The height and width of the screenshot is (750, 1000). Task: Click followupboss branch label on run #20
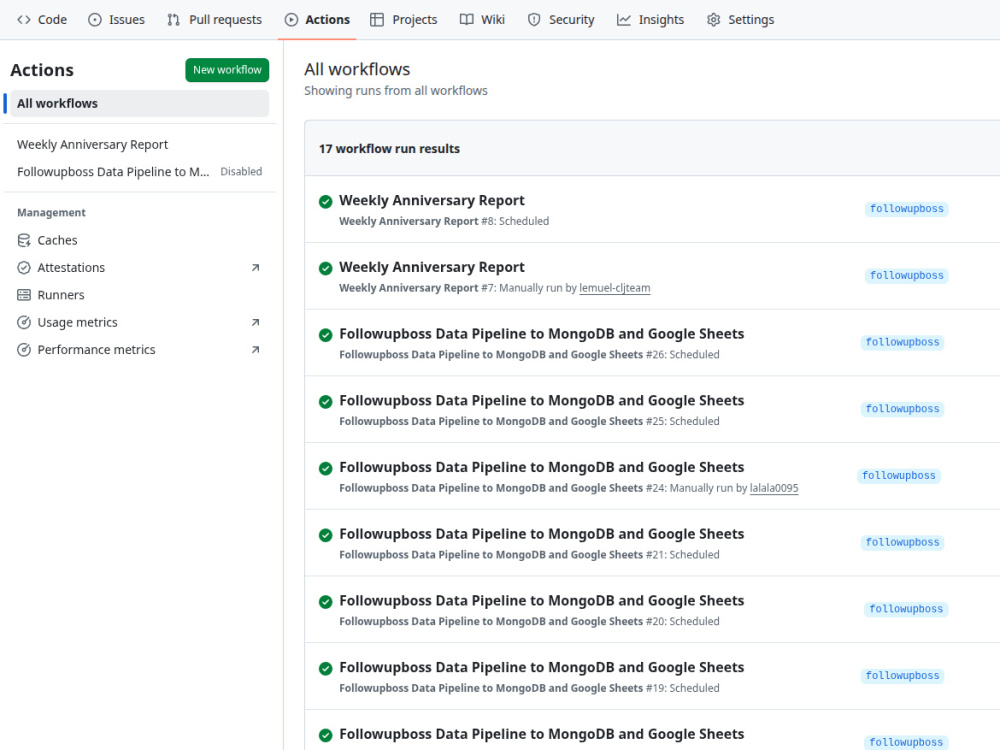coord(906,609)
